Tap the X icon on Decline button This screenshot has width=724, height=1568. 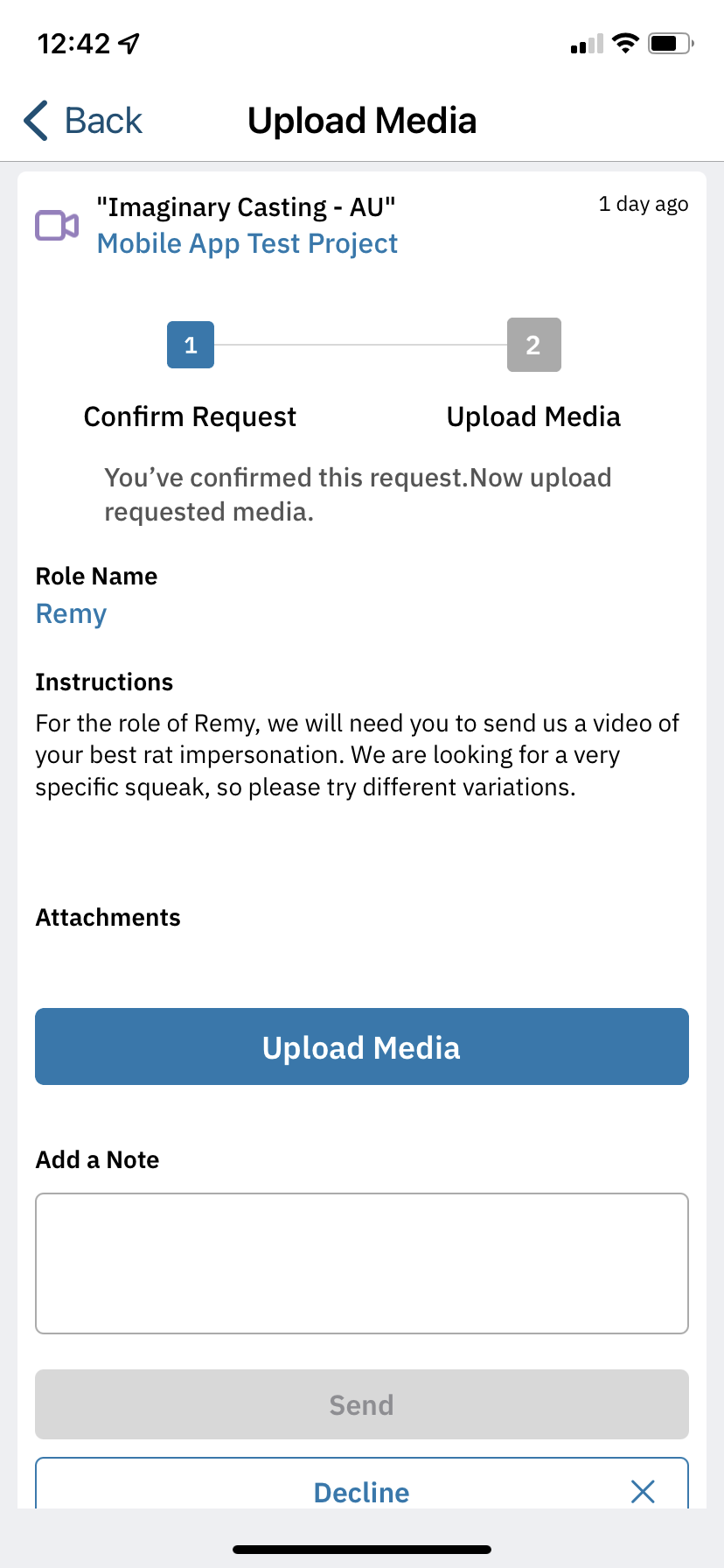coord(643,1492)
